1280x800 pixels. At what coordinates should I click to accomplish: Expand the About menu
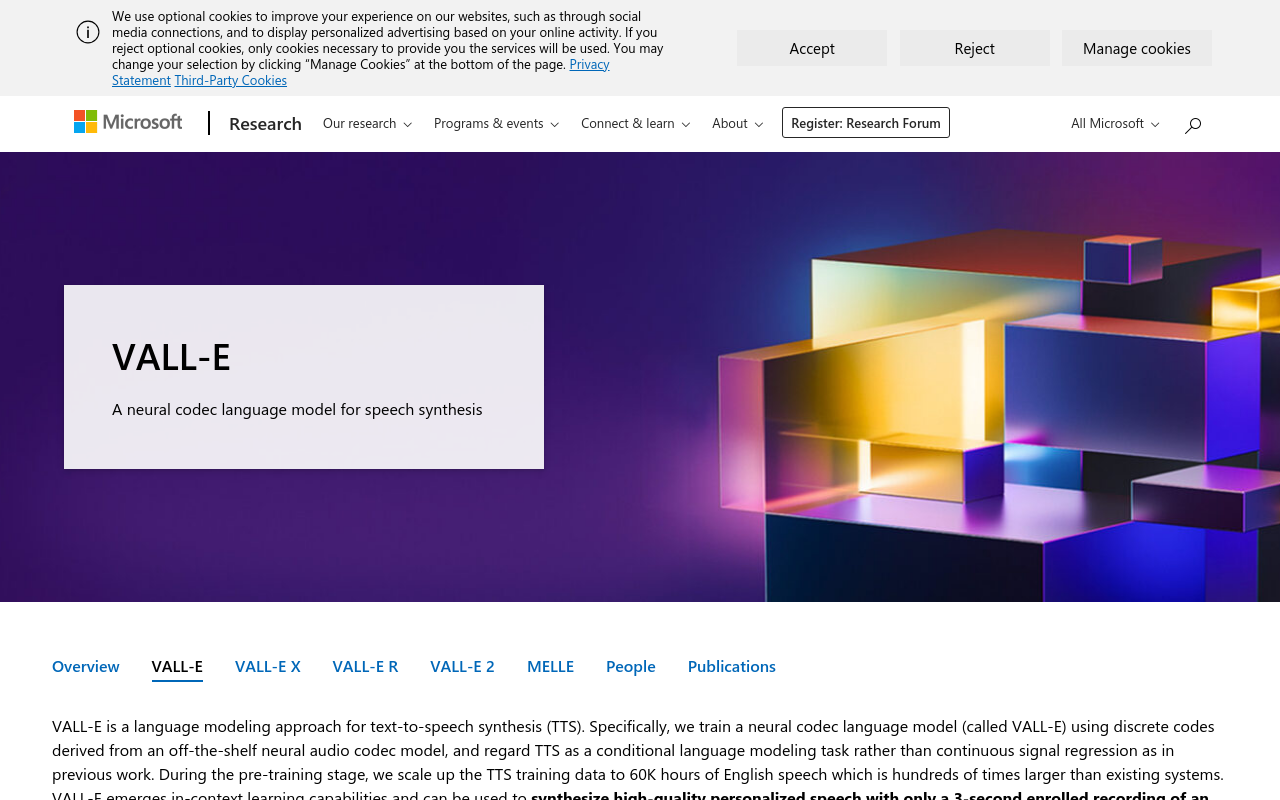pos(737,123)
